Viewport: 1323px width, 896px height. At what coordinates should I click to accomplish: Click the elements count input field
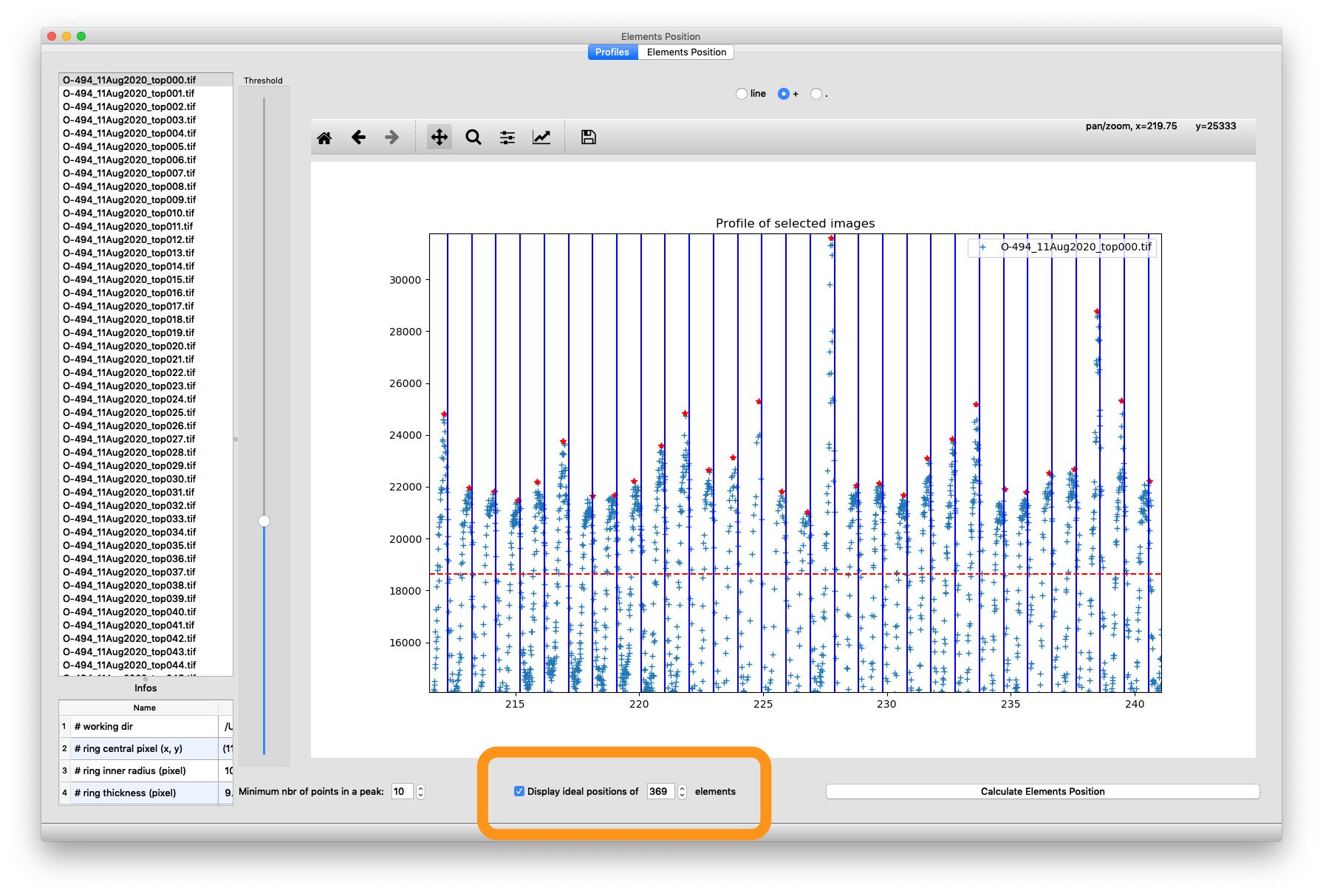coord(660,792)
